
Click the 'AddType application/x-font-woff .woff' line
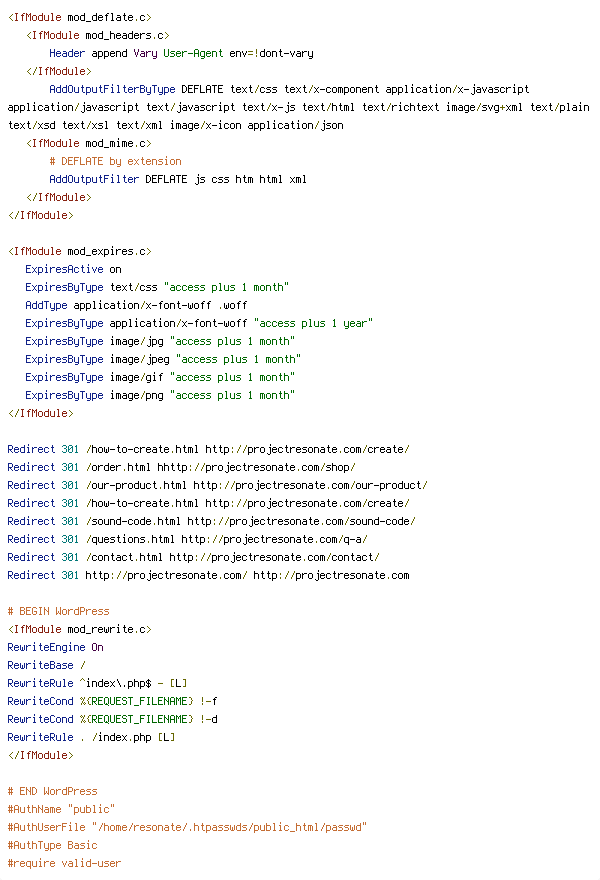(136, 305)
